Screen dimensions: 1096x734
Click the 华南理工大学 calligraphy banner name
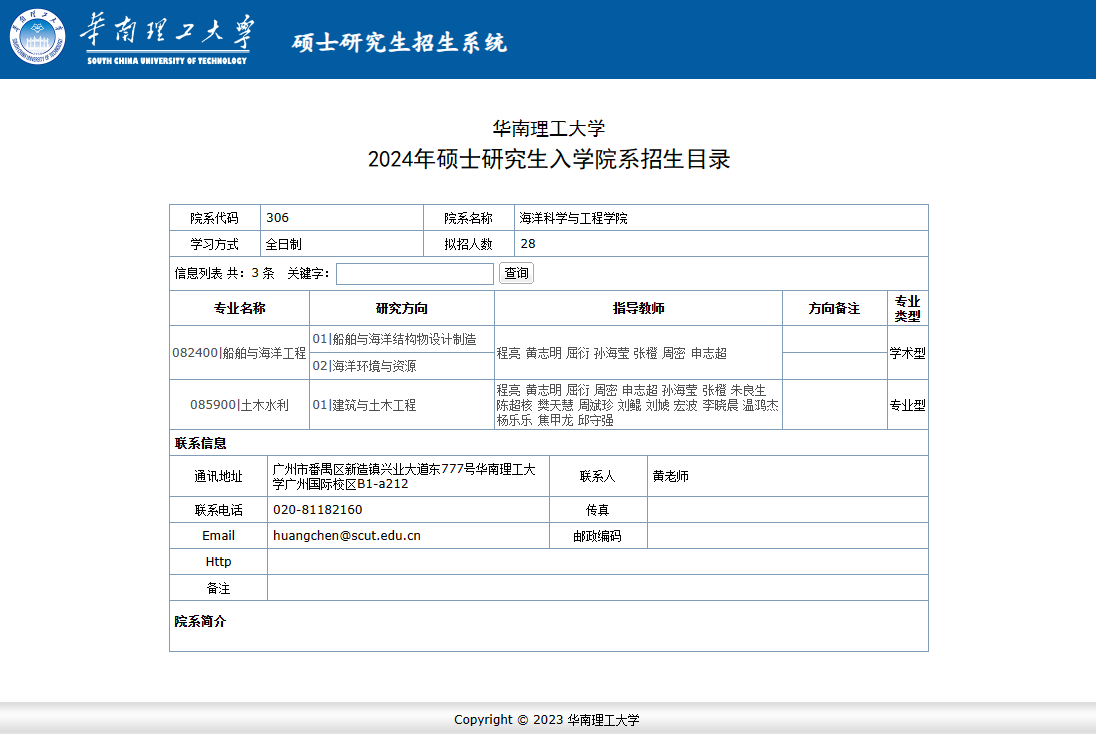point(167,32)
